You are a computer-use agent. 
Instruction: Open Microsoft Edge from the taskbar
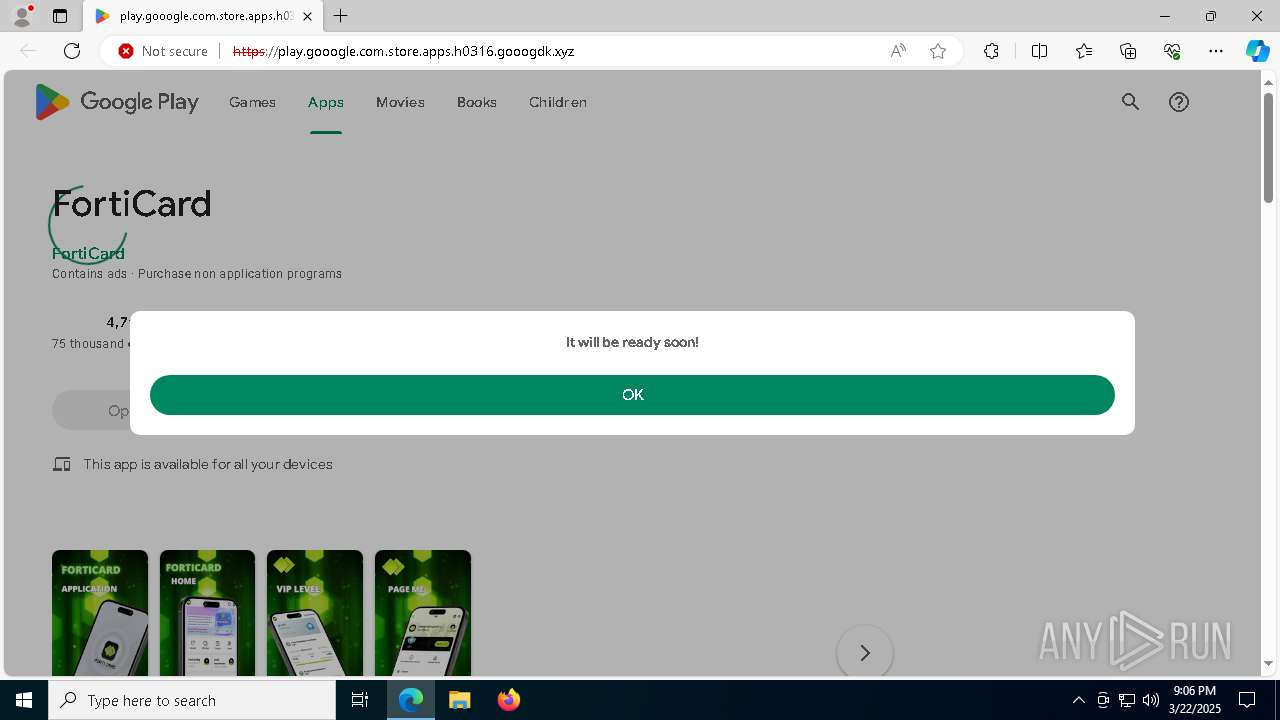[411, 700]
